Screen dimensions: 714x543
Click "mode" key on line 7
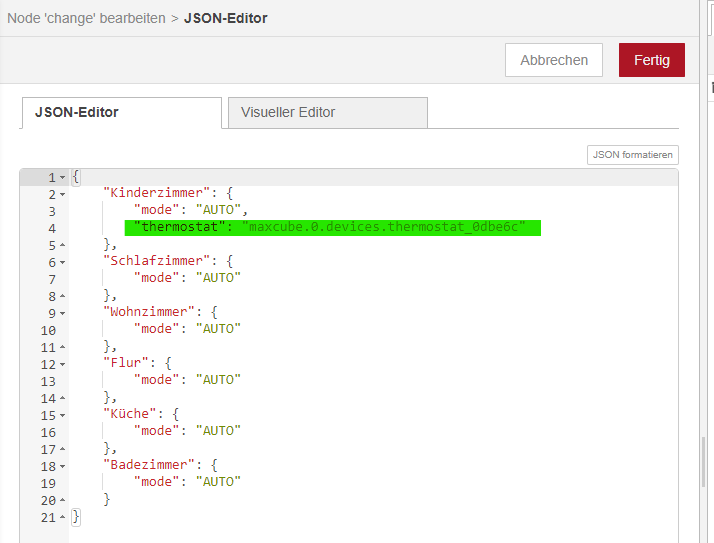[x=156, y=277]
